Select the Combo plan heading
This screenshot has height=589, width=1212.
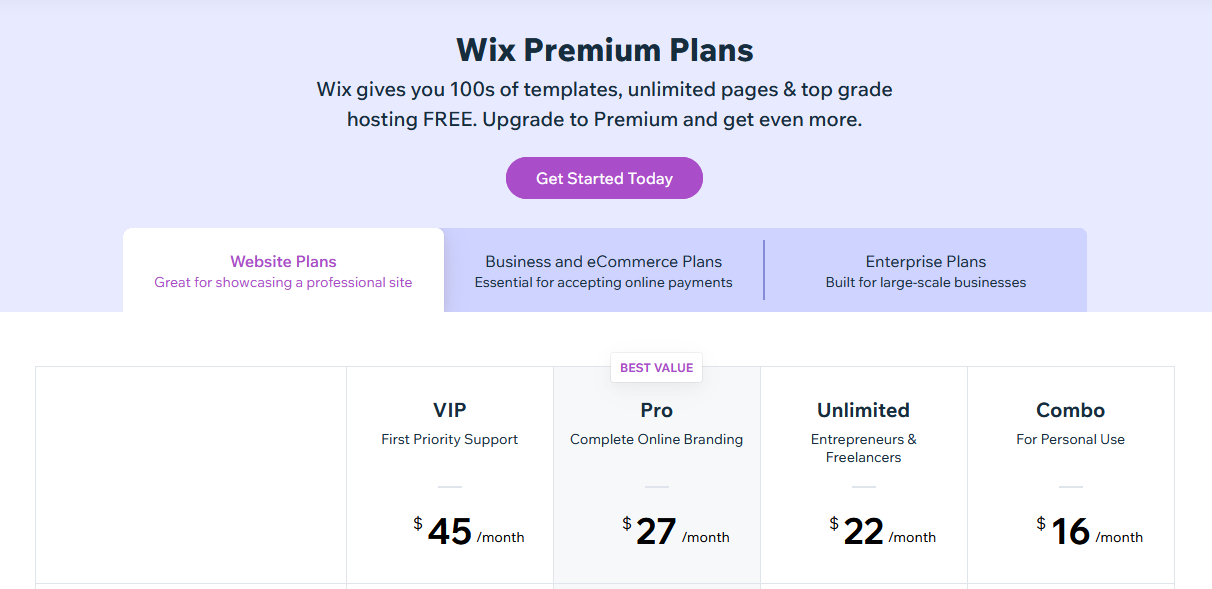(x=1071, y=410)
